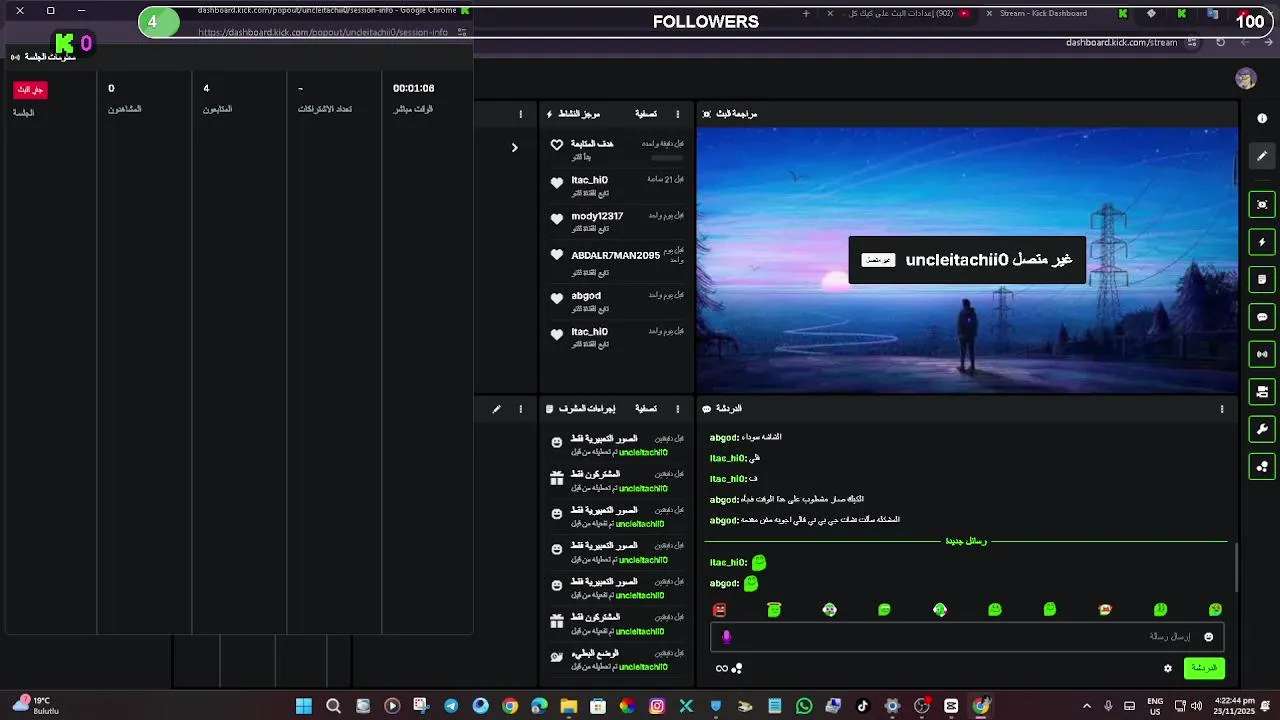
Task: Click the activity feed filter label
Action: (x=646, y=114)
